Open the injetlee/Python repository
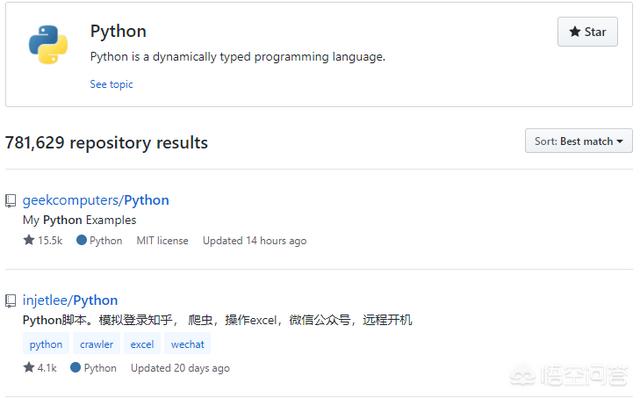 click(x=70, y=300)
